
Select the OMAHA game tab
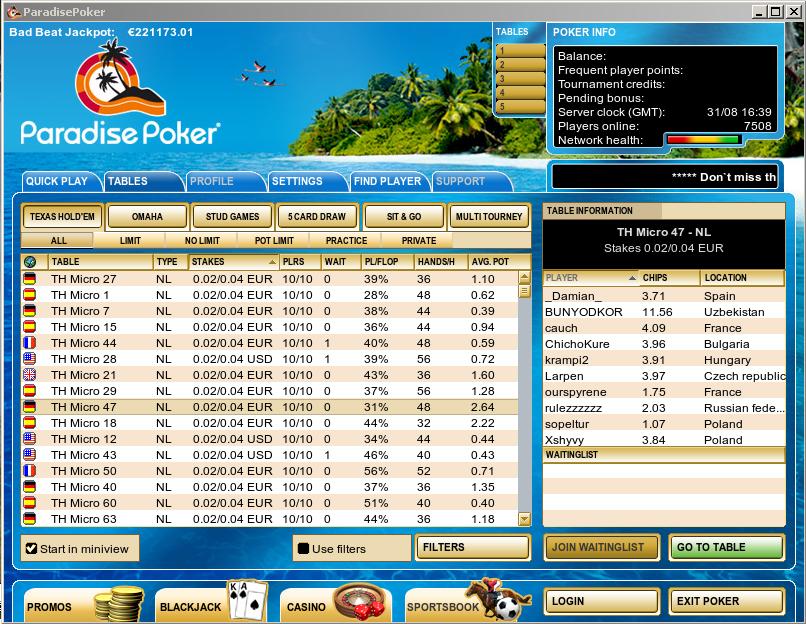coord(147,216)
